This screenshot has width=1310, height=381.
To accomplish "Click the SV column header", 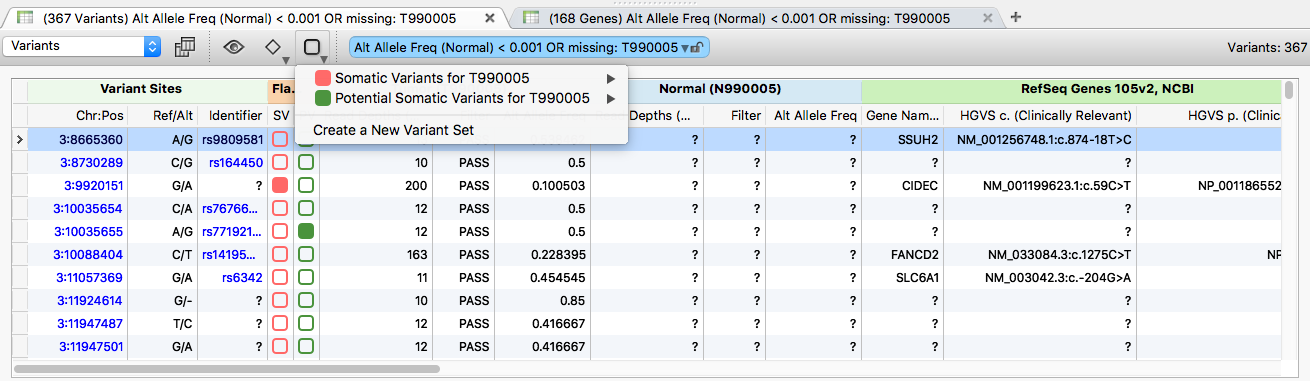I will coord(281,115).
